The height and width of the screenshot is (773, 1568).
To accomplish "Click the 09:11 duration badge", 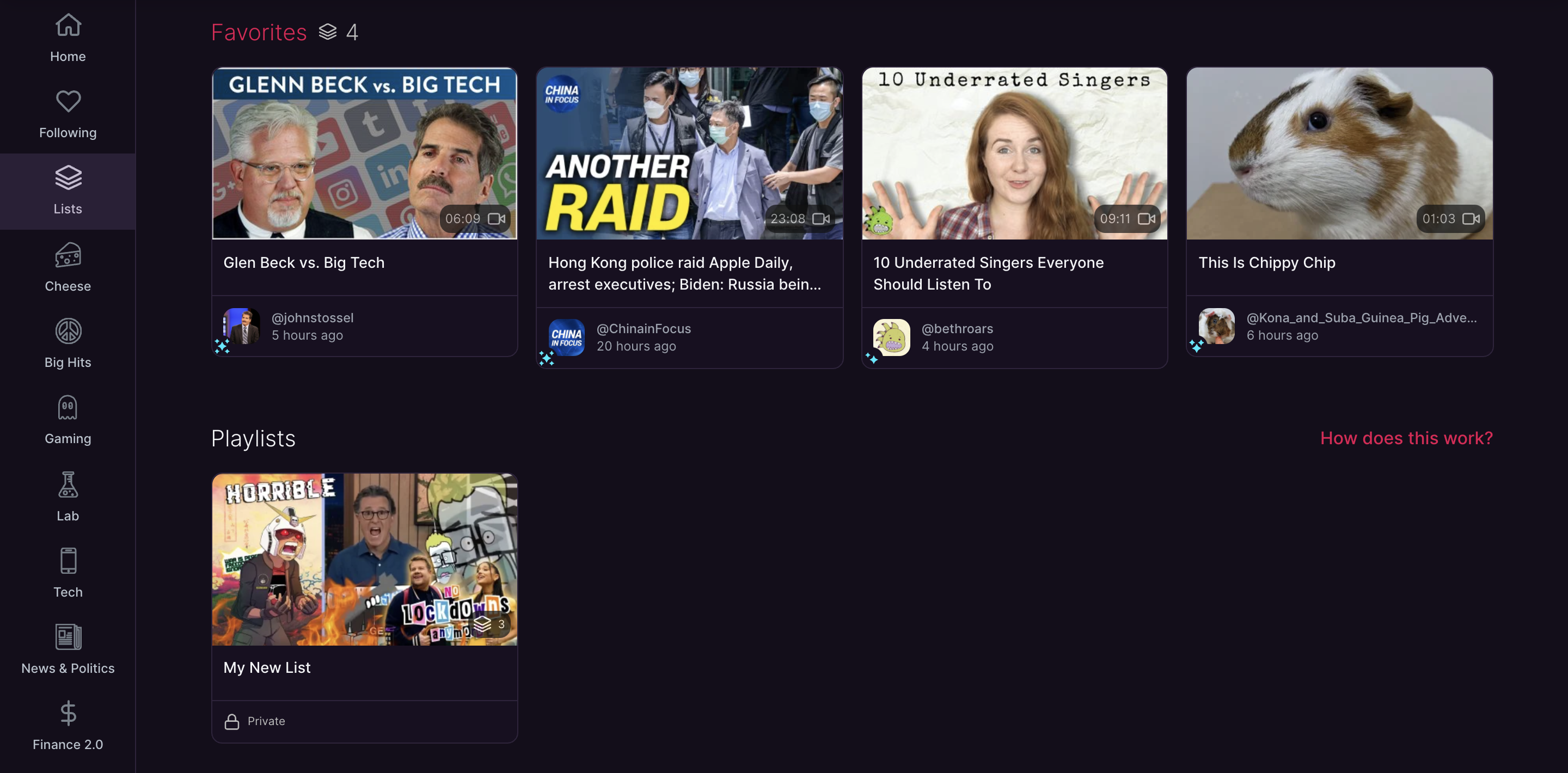I will point(1126,218).
